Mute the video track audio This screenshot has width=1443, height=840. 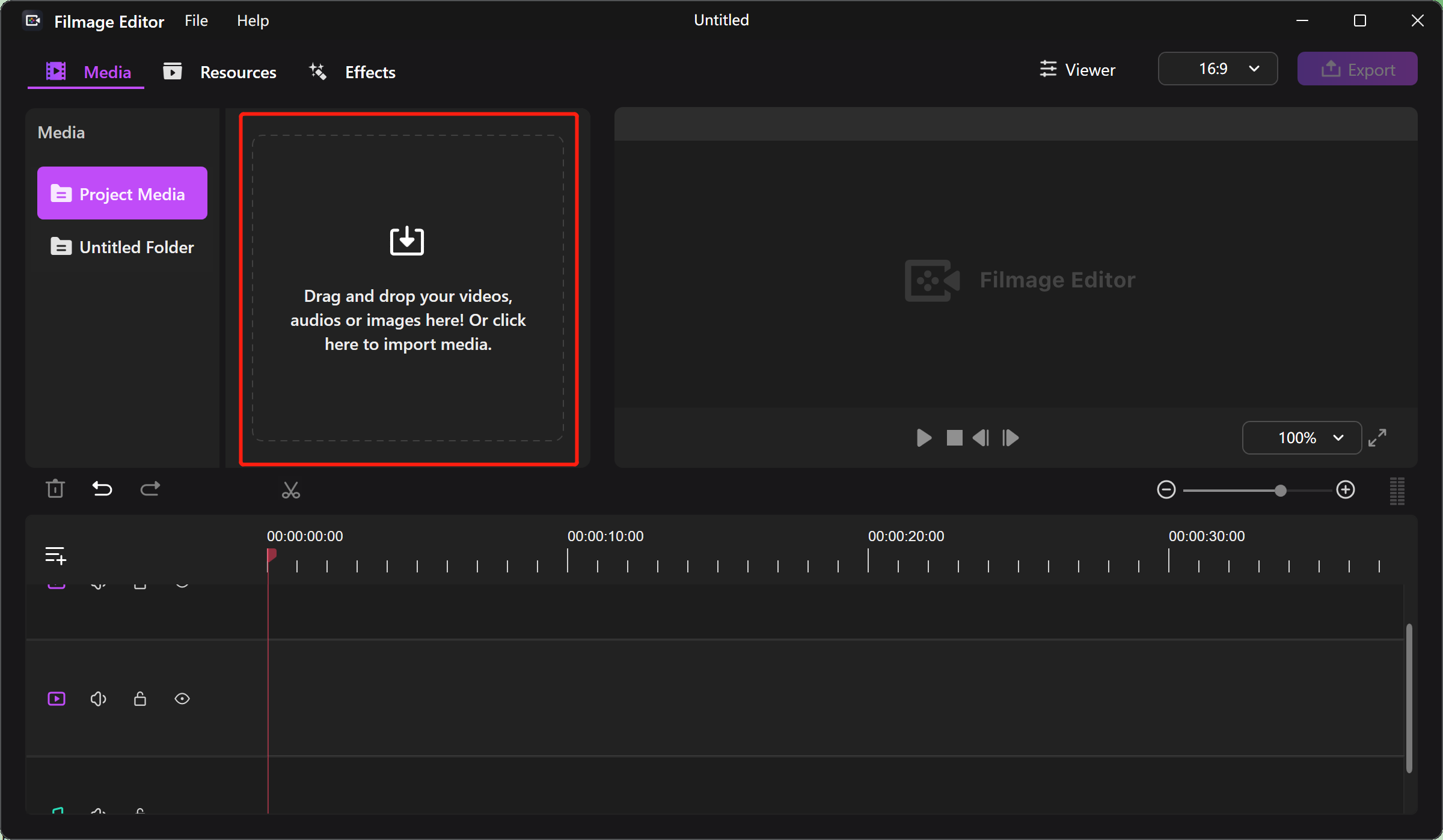pos(99,699)
